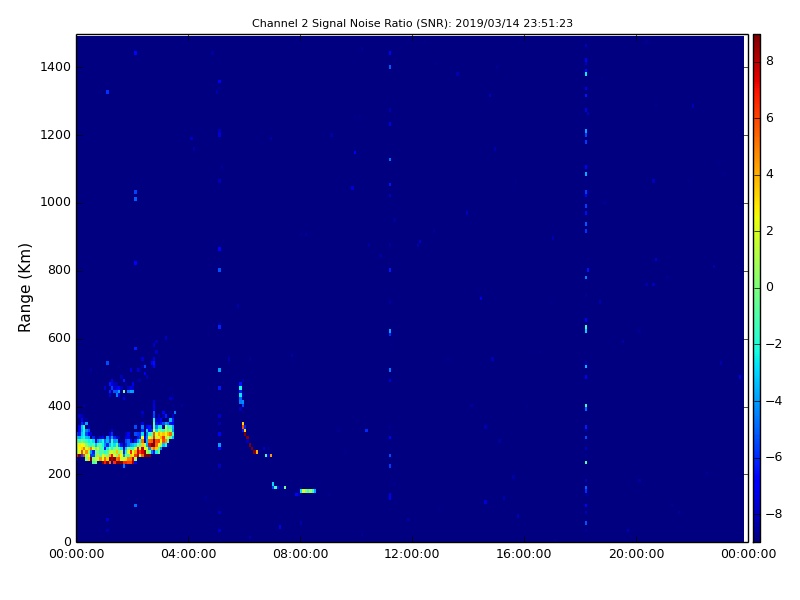800x600 pixels.
Task: Click the short green-yellow echo streak near 150 km
Action: [x=308, y=491]
